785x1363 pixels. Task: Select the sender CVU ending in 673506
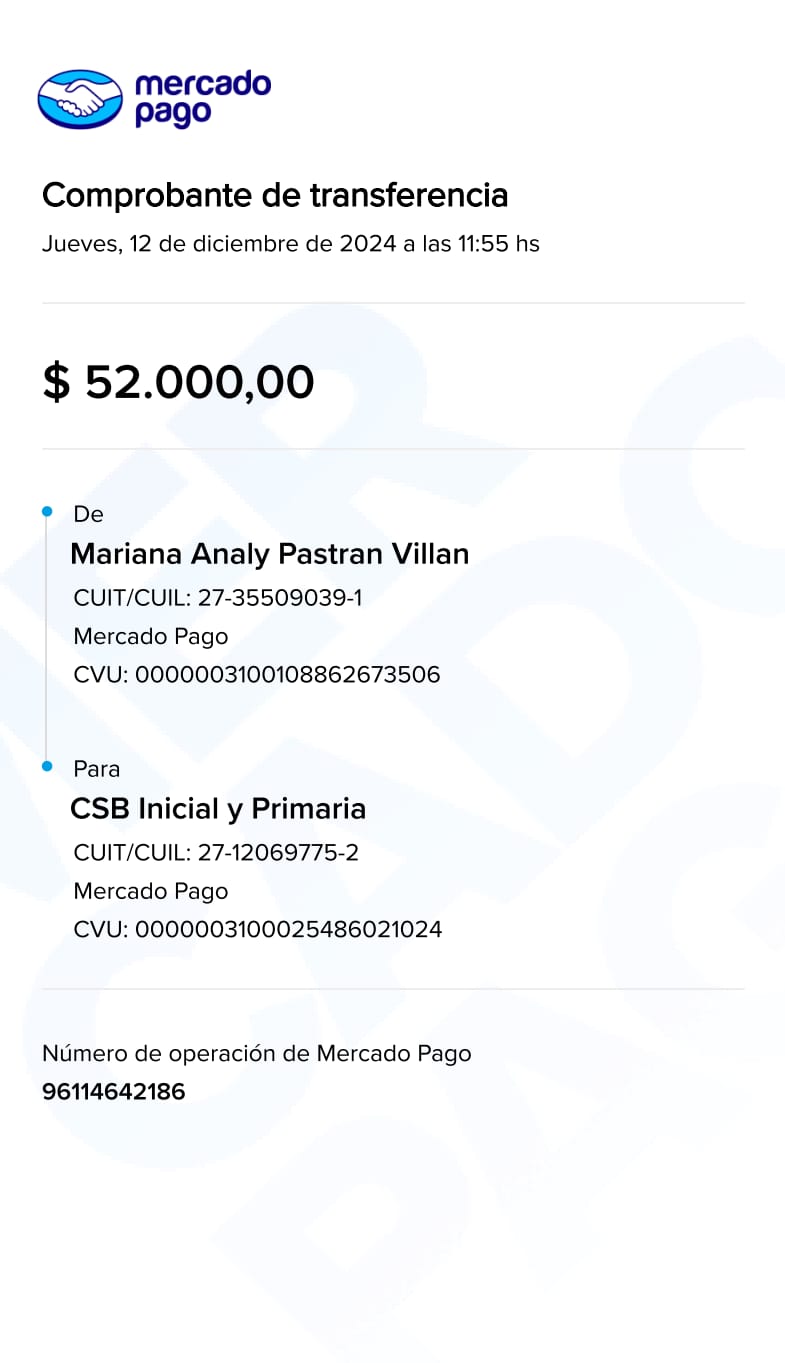(x=257, y=674)
